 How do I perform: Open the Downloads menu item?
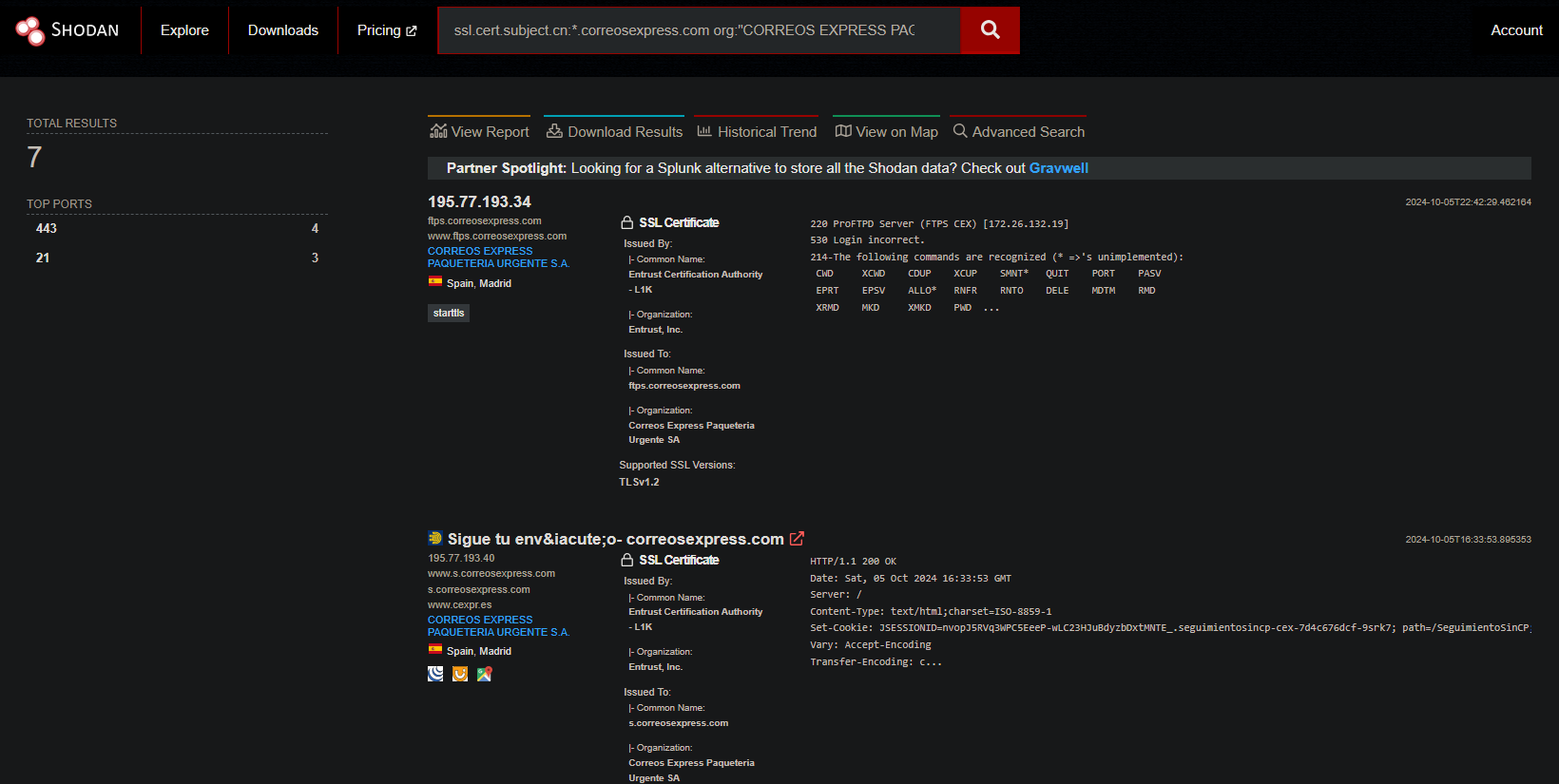(x=283, y=30)
